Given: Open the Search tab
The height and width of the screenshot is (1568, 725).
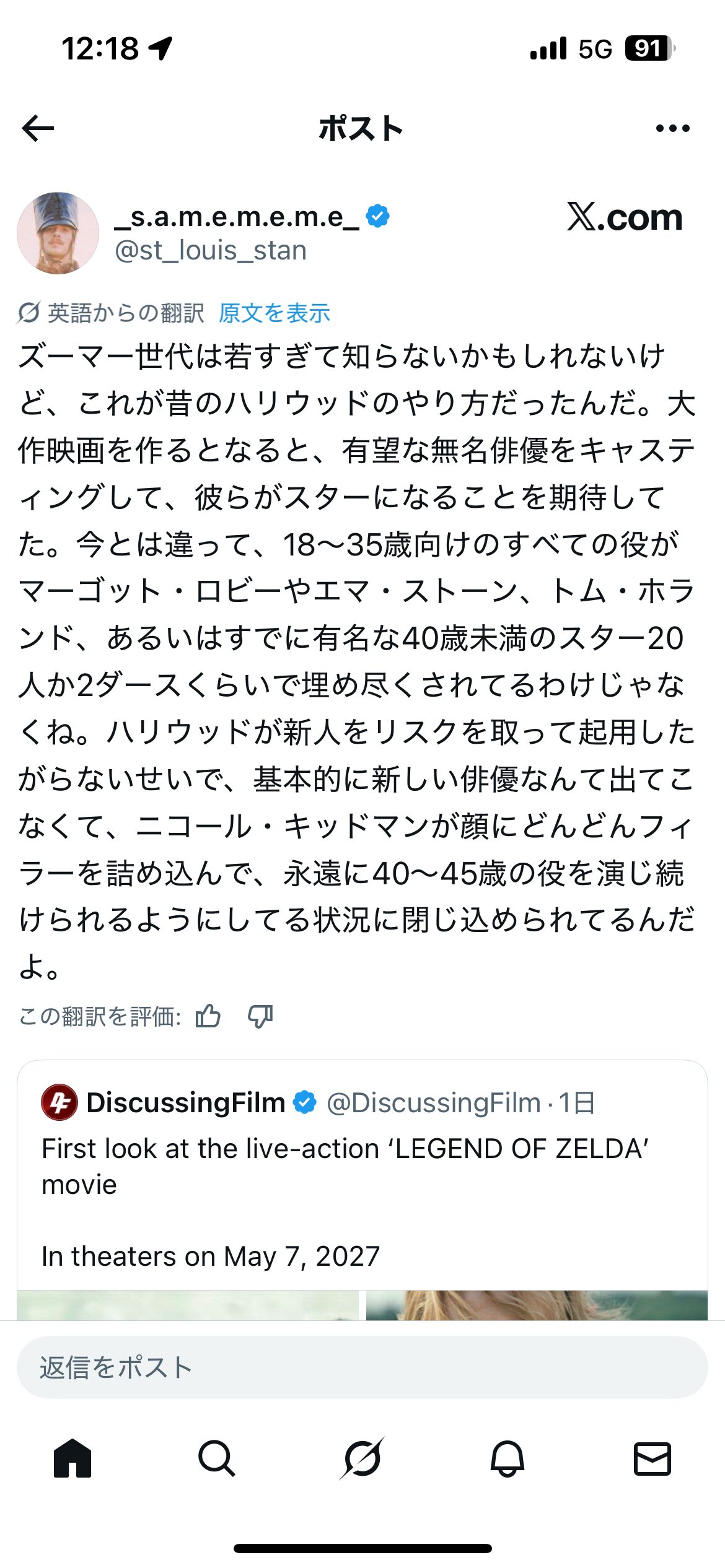Looking at the screenshot, I should coord(217,1458).
